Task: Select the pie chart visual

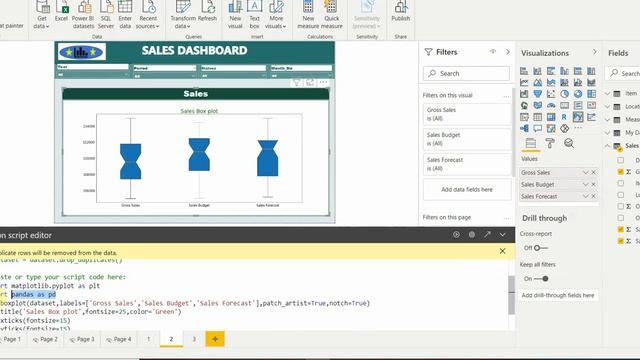Action: coord(564,94)
